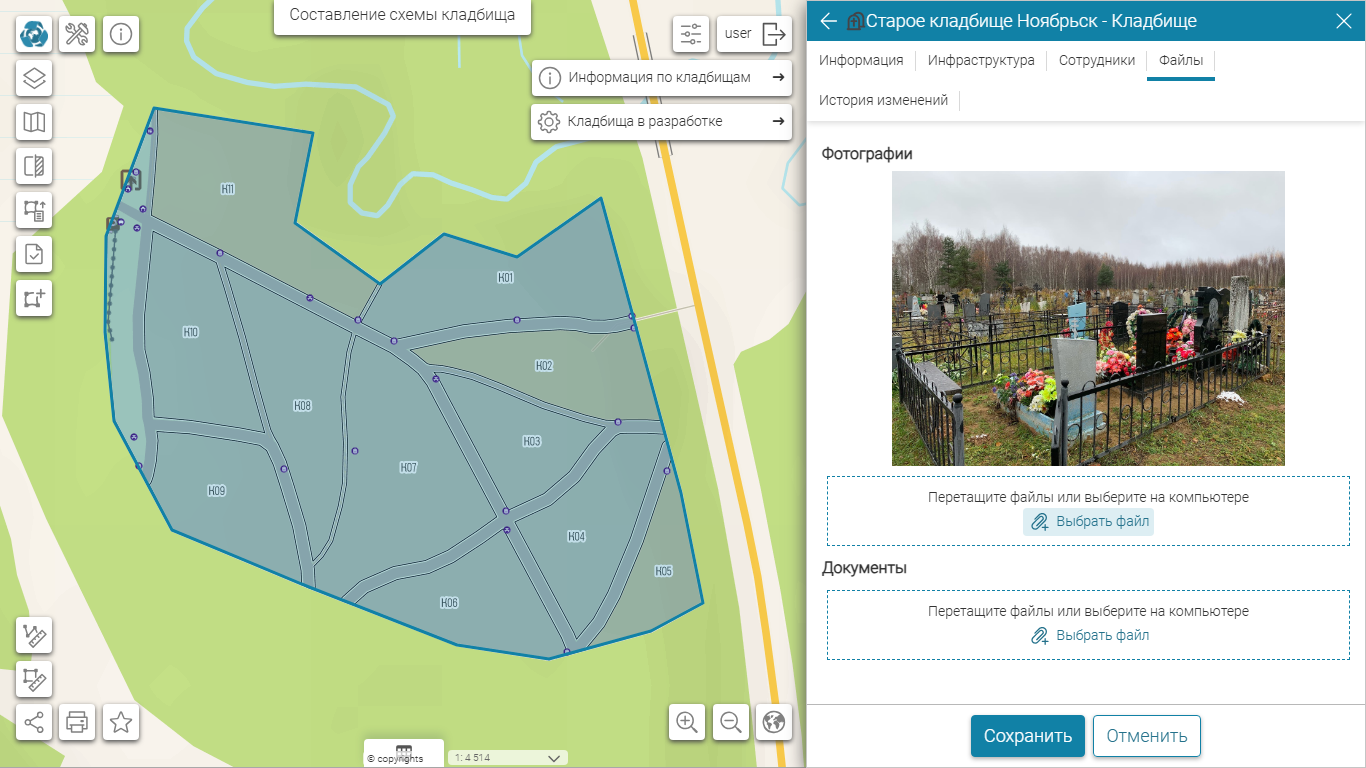
Task: Show full extent globe button
Action: [773, 722]
